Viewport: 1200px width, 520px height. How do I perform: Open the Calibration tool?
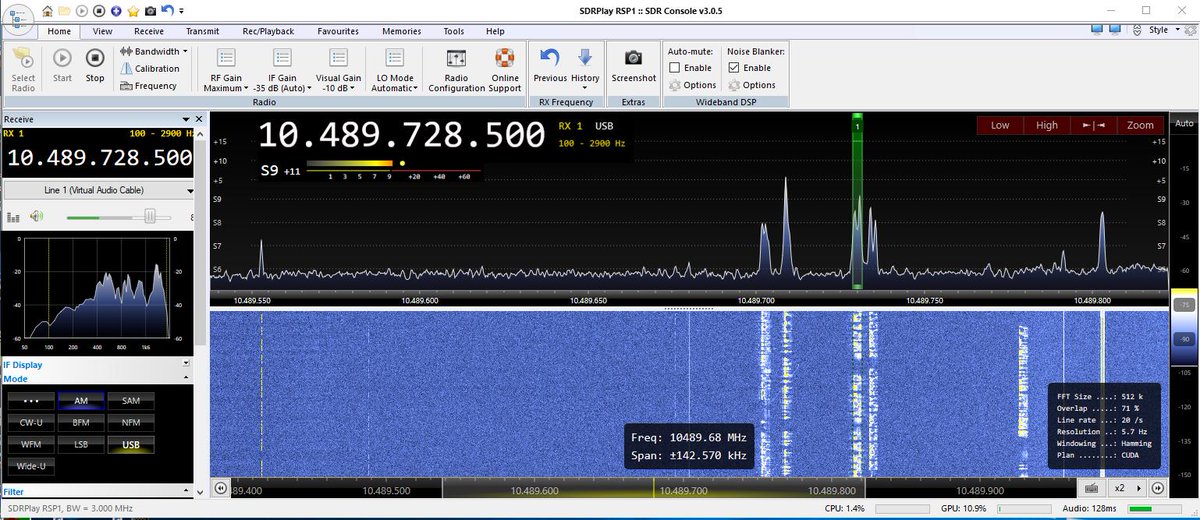(150, 69)
